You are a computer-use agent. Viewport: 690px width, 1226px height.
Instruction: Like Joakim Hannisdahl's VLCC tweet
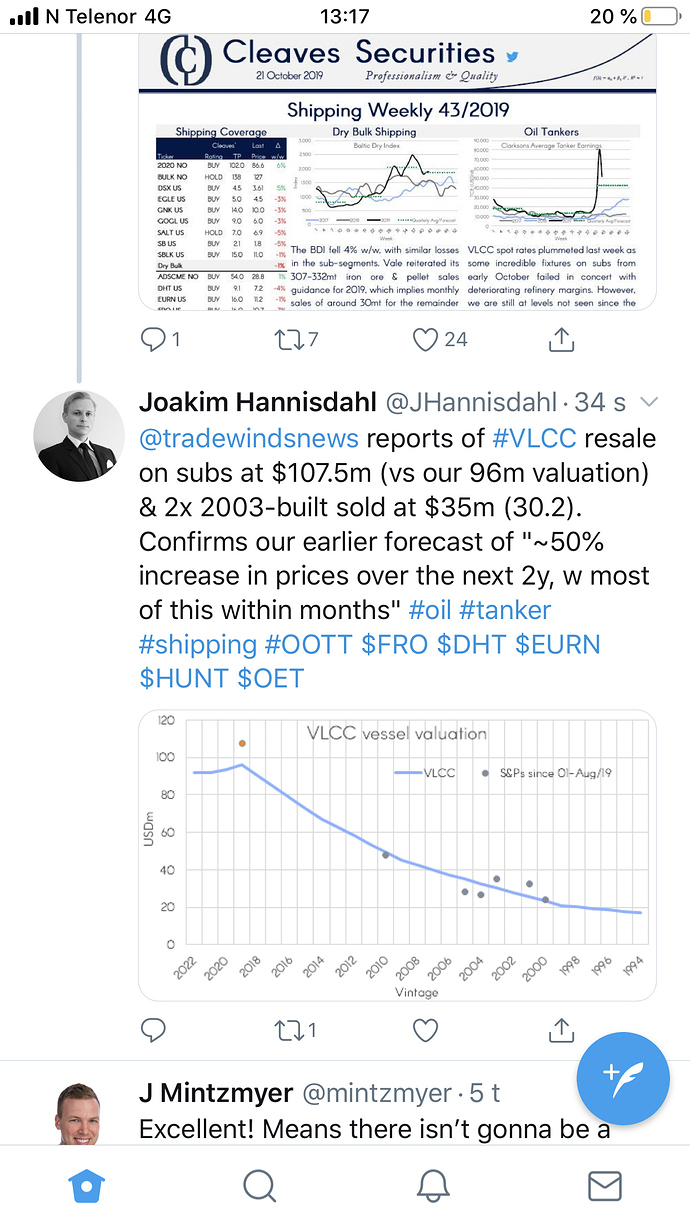pos(426,1029)
